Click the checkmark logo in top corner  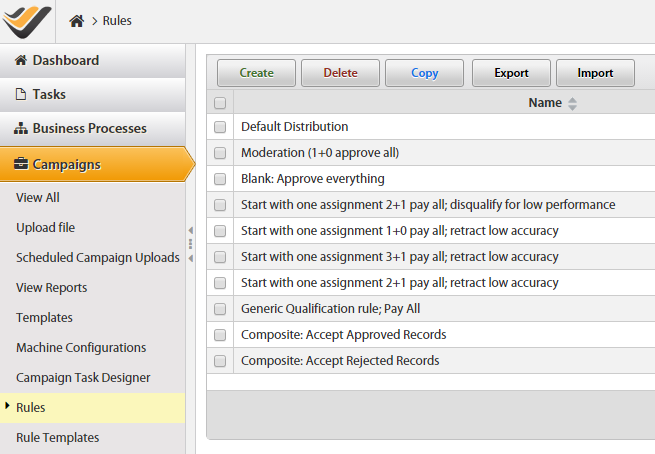point(27,21)
